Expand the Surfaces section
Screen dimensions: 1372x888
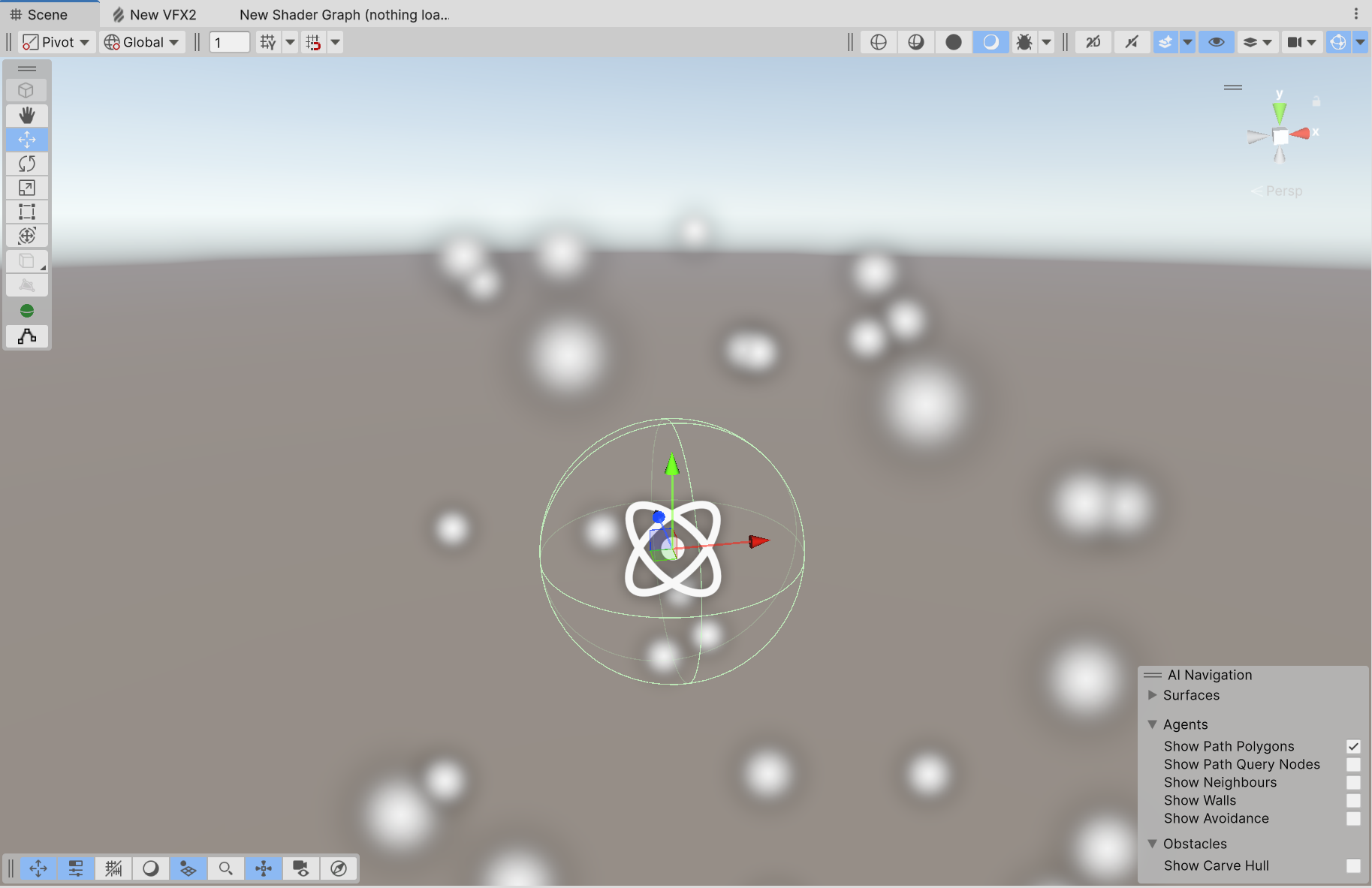[x=1153, y=695]
